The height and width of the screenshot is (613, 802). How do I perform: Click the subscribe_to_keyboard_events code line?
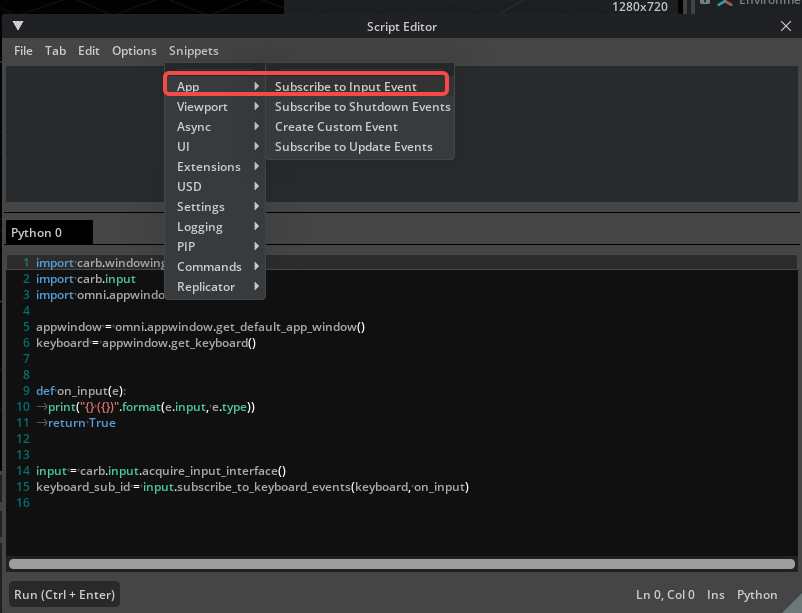253,487
